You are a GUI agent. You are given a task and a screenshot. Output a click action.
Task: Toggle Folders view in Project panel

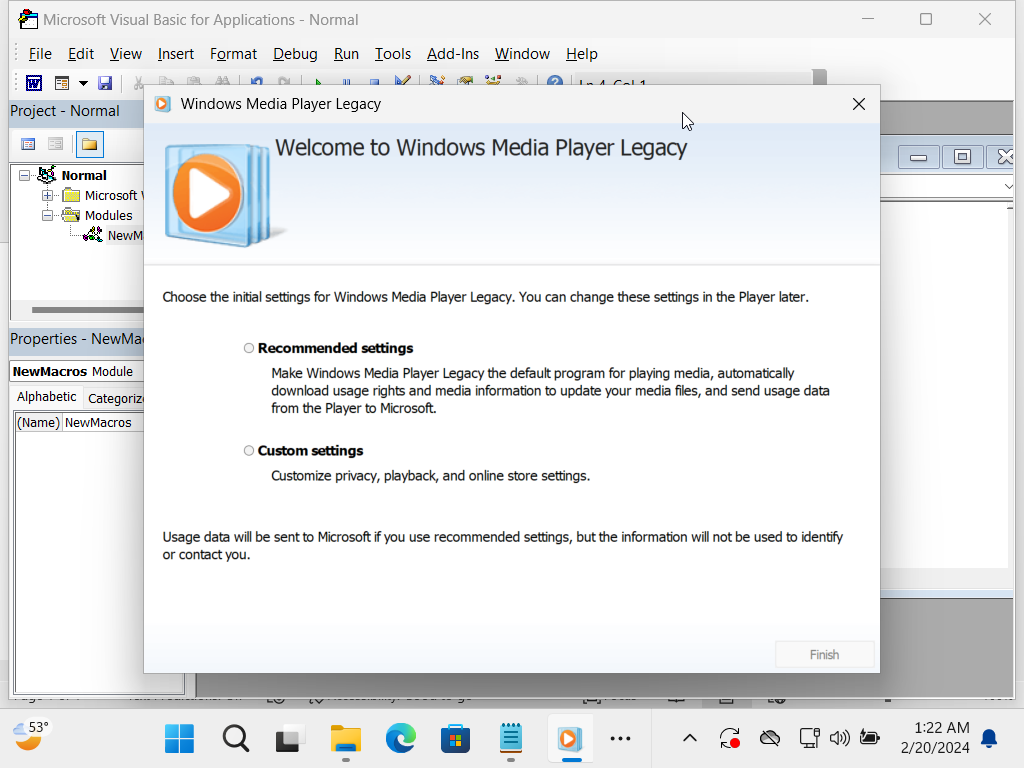click(x=89, y=144)
